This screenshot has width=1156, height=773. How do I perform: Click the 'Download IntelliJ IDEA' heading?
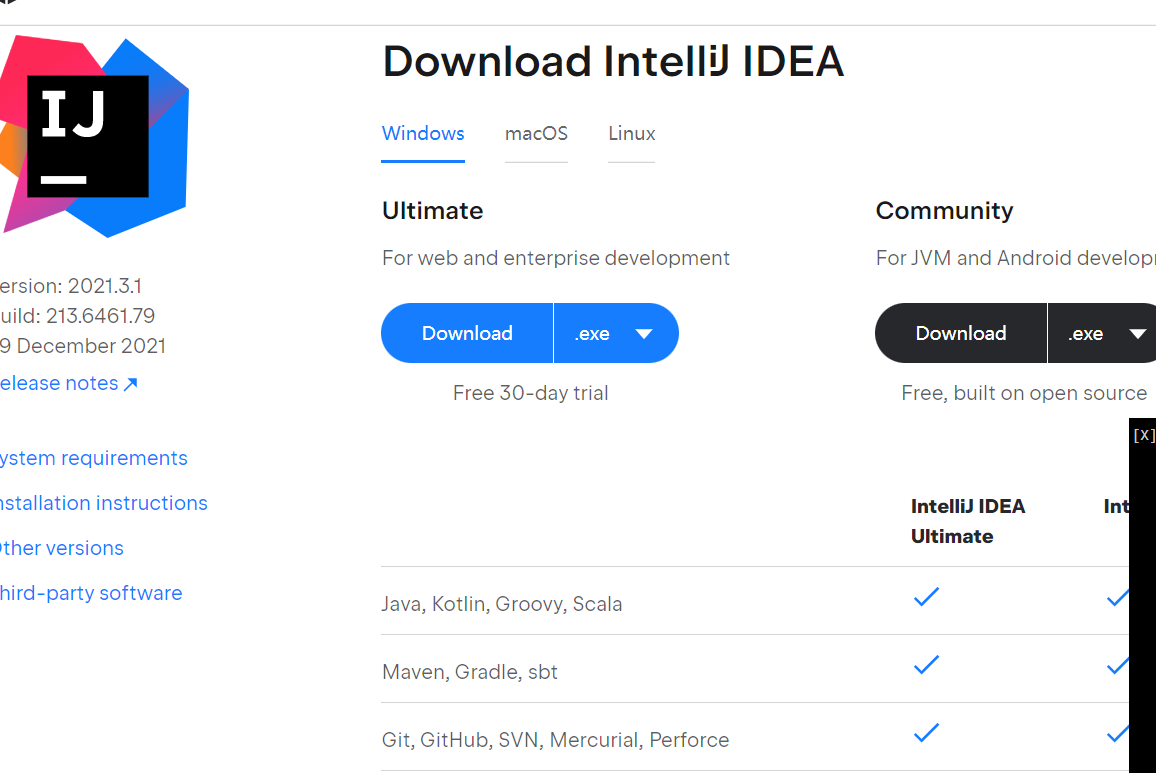[613, 61]
